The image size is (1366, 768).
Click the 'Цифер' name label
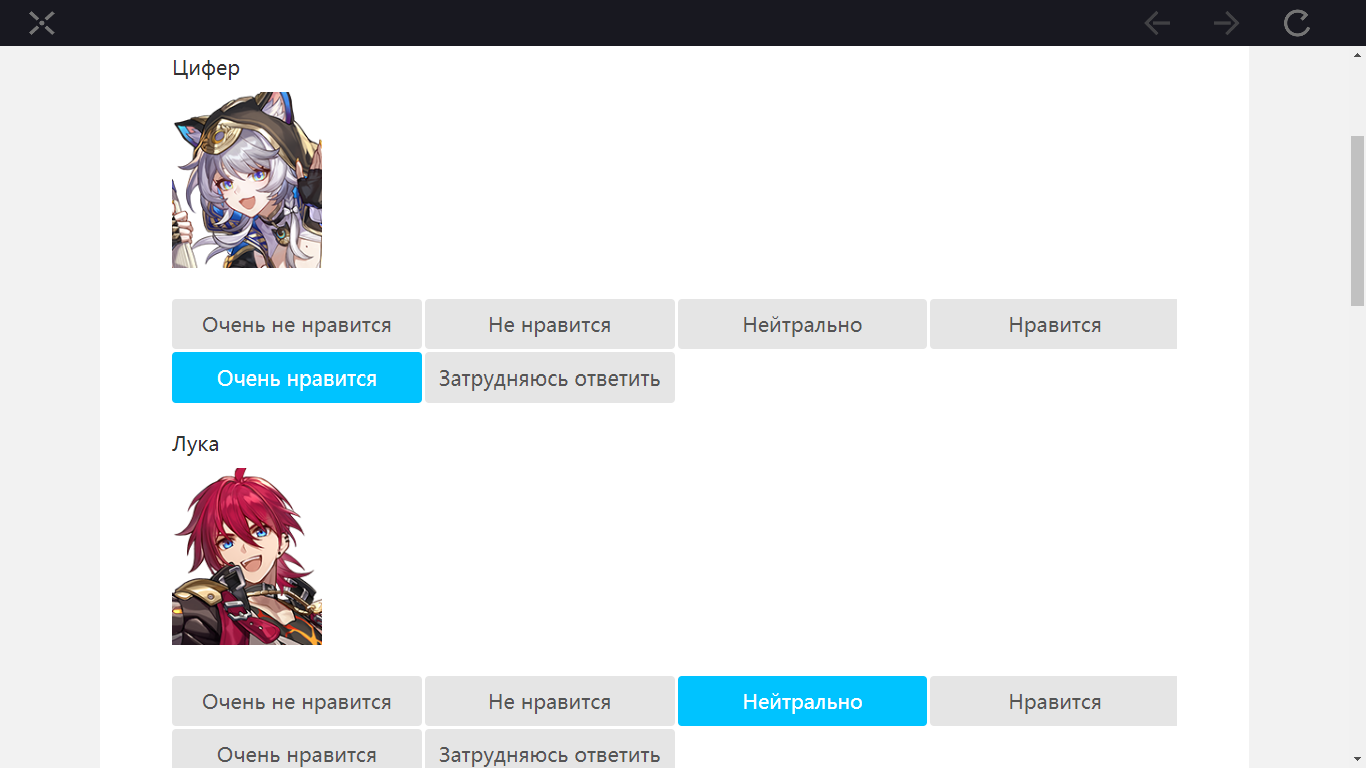point(206,68)
